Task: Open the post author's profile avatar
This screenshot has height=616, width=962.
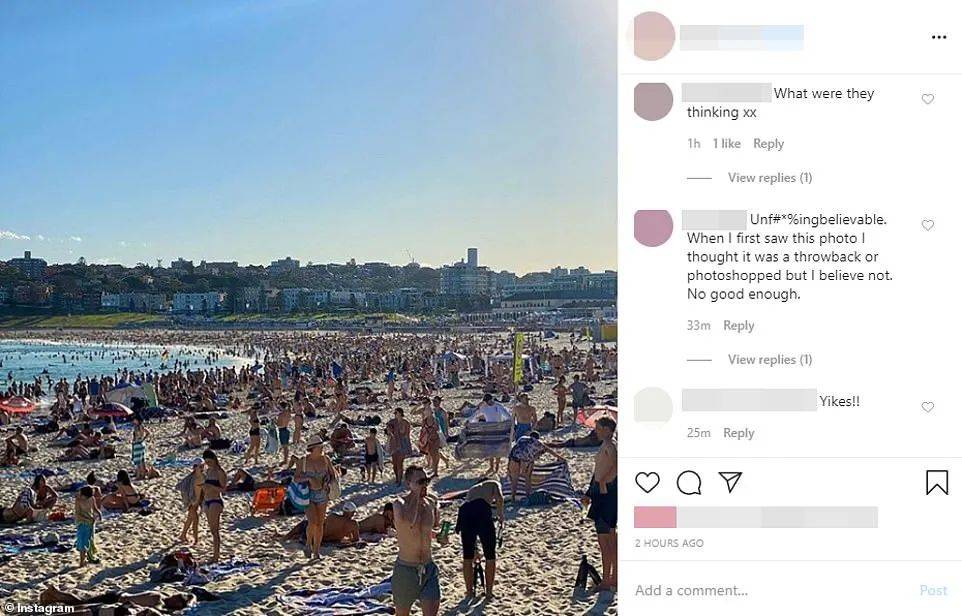Action: click(x=653, y=36)
